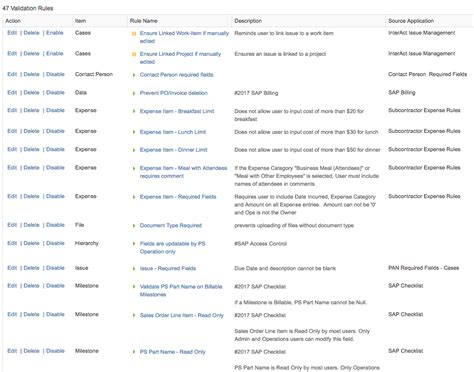Click 'Reminds user to link issue' description

(284, 34)
